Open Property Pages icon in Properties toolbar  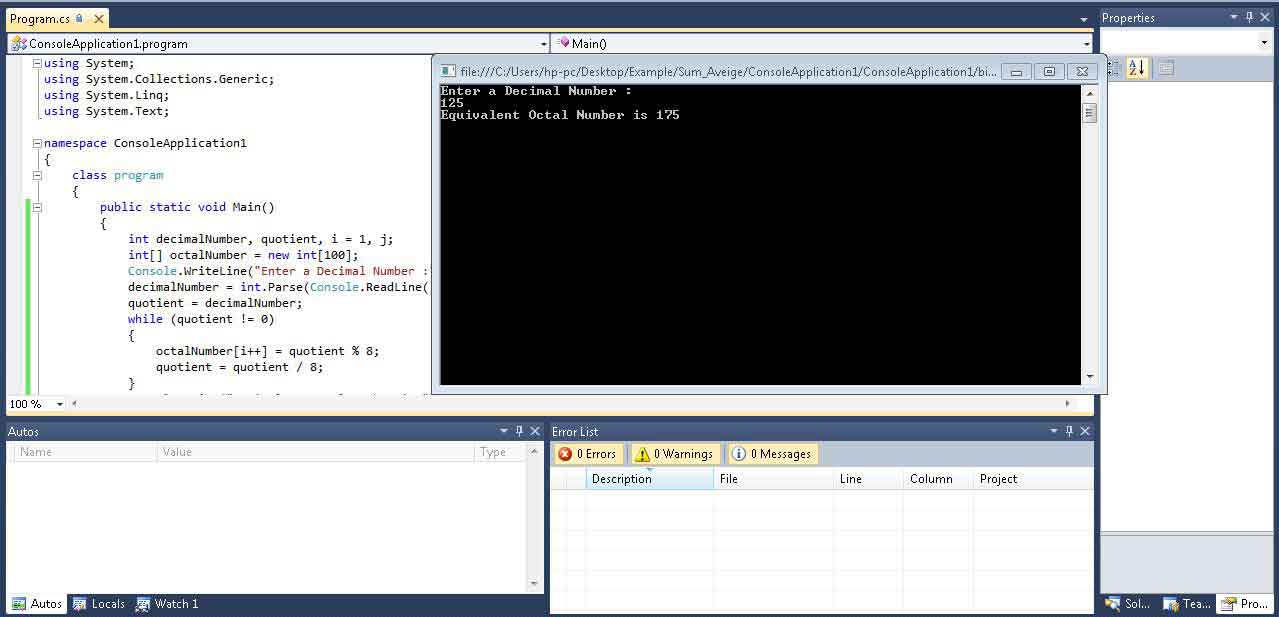(1166, 68)
